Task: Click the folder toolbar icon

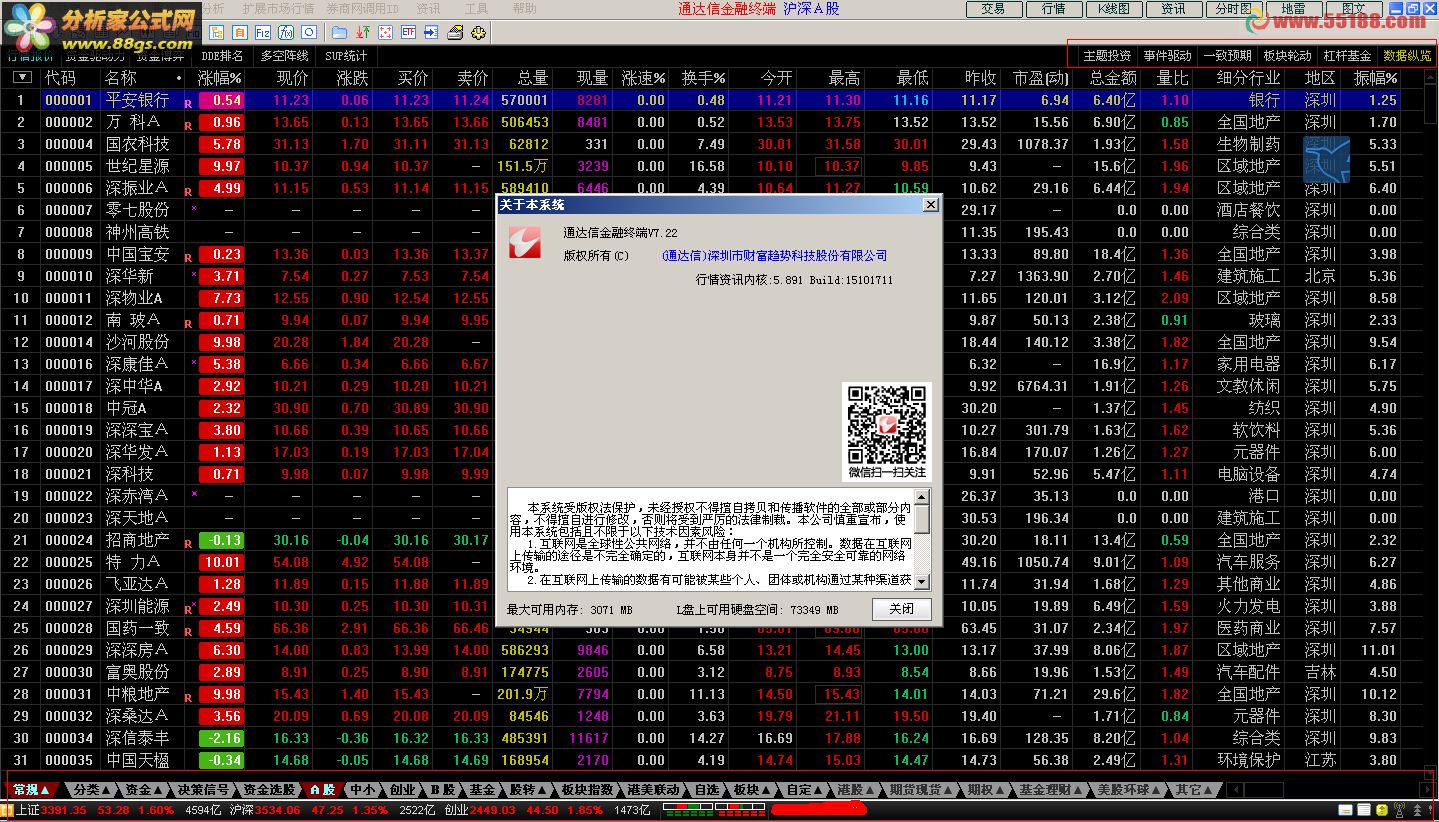Action: tap(339, 32)
